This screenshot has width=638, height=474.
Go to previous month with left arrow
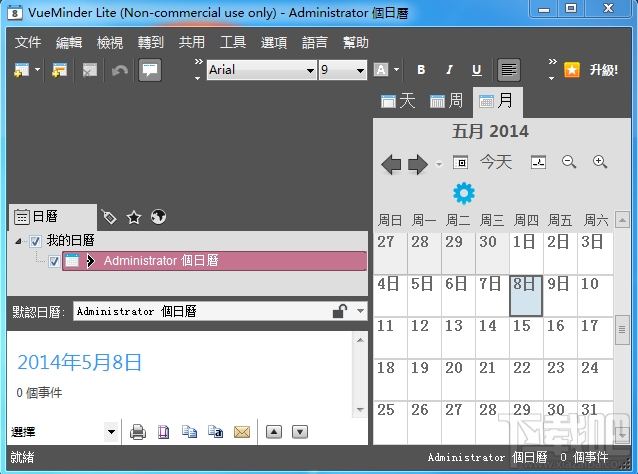(391, 164)
